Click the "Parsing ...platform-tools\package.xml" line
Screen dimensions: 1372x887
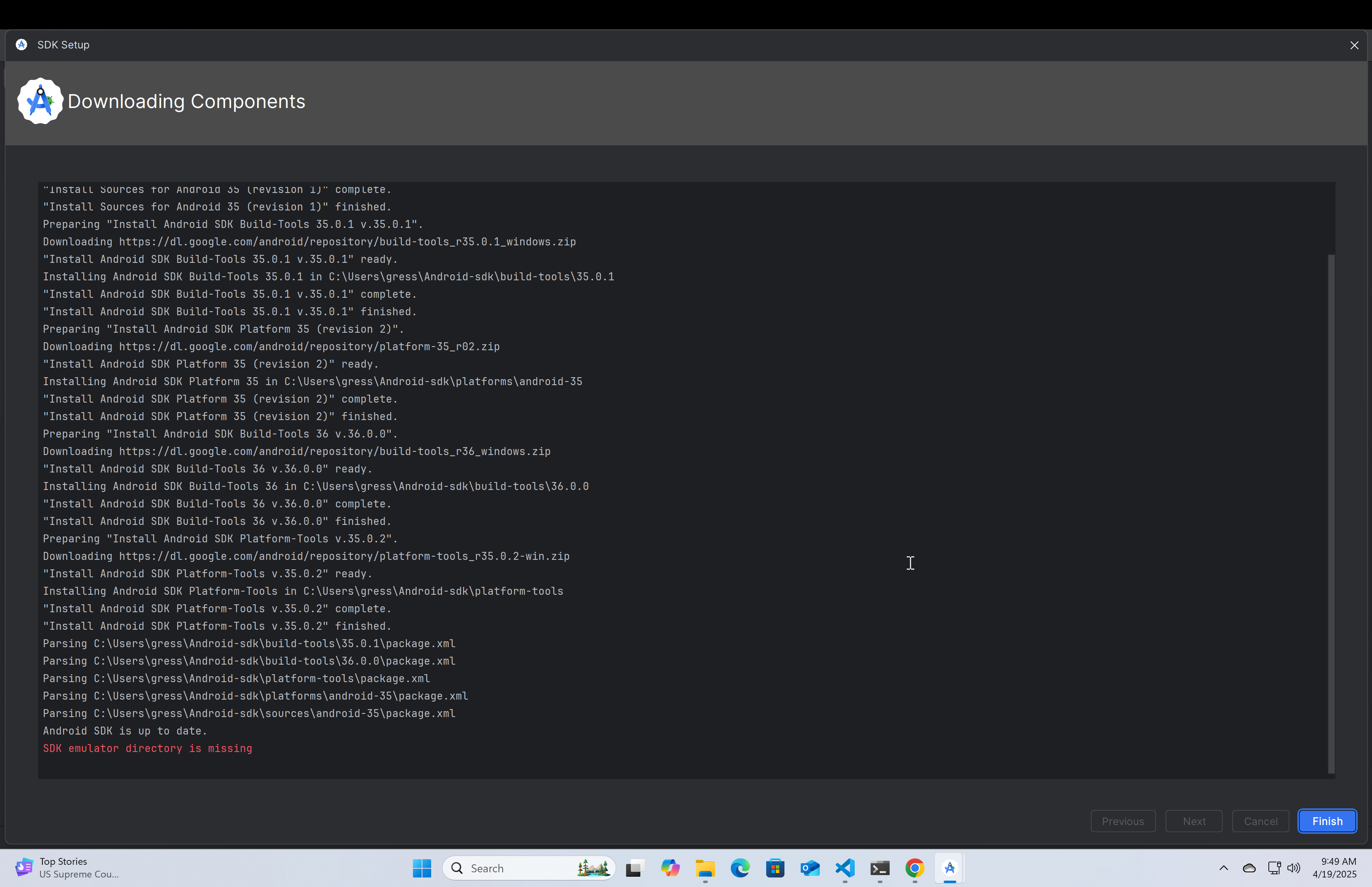tap(237, 679)
